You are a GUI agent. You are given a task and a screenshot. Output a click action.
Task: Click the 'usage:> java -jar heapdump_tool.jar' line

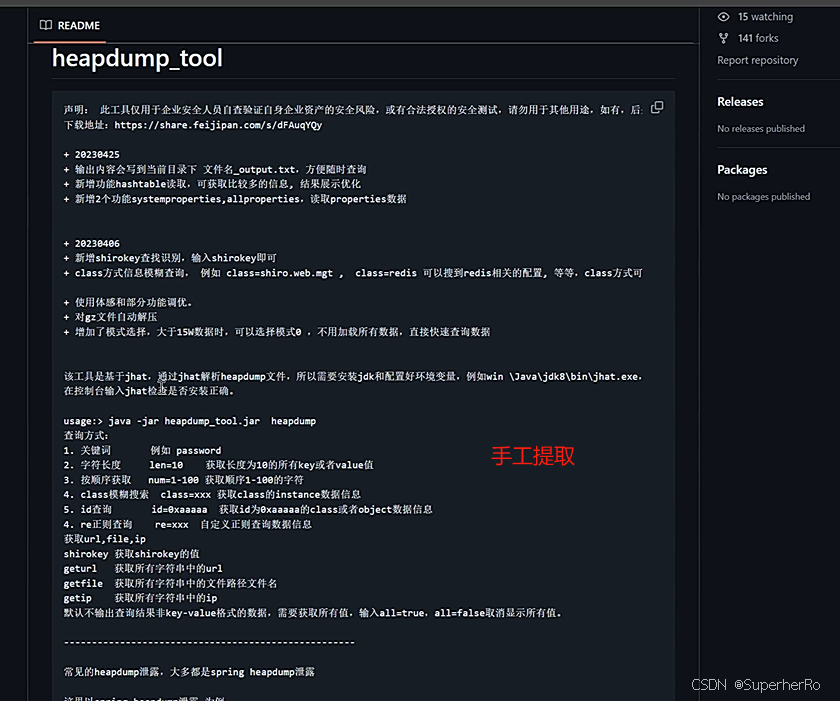coord(190,421)
